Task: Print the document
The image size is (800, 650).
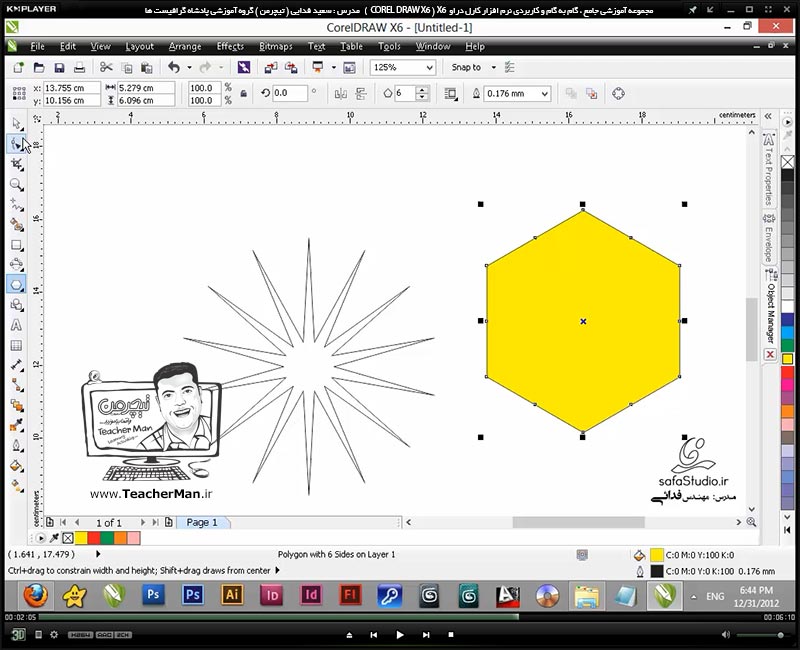Action: (x=79, y=67)
